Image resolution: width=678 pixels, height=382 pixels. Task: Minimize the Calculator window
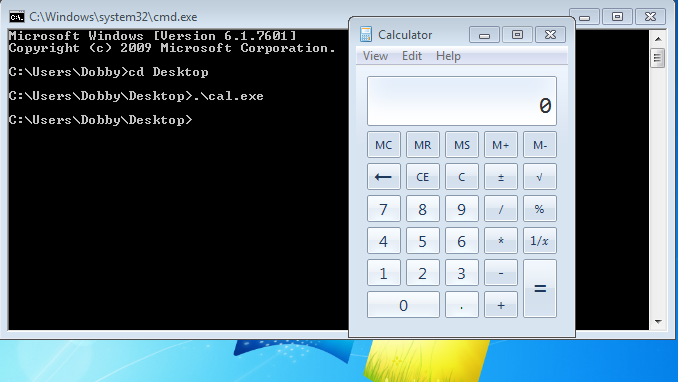484,35
